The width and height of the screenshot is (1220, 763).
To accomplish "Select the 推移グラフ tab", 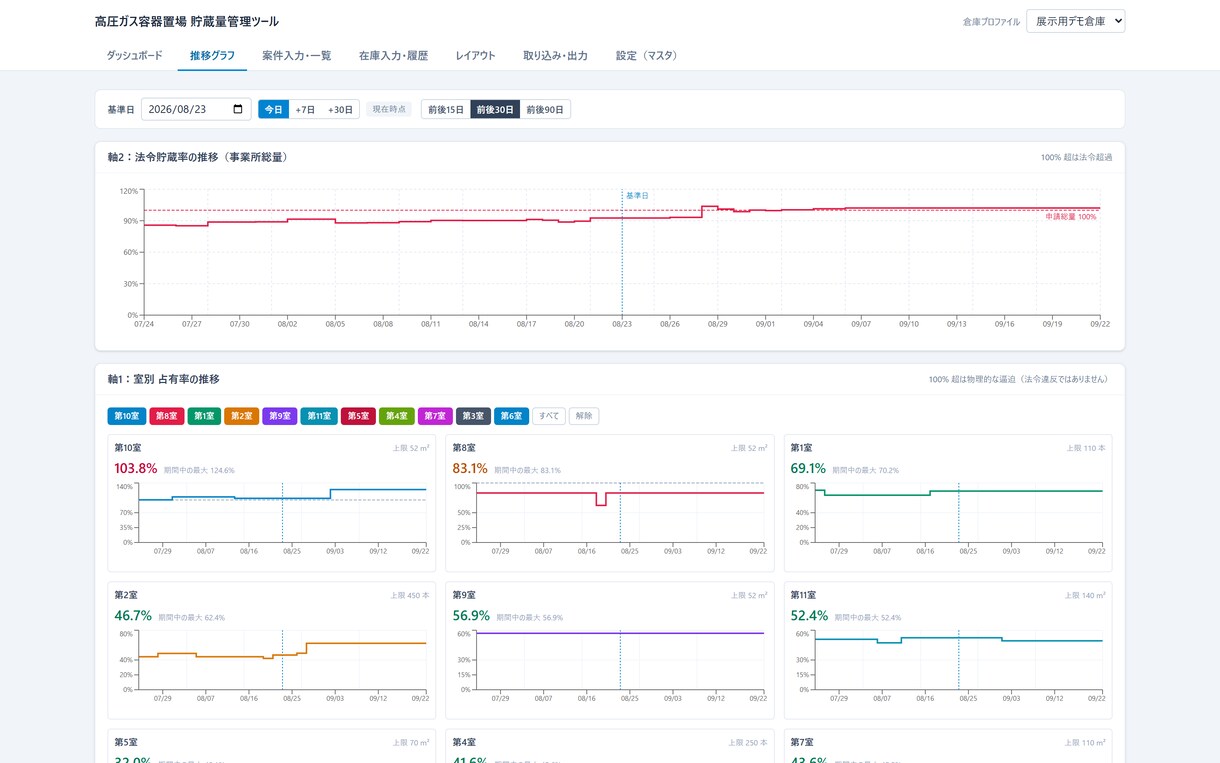I will [212, 56].
